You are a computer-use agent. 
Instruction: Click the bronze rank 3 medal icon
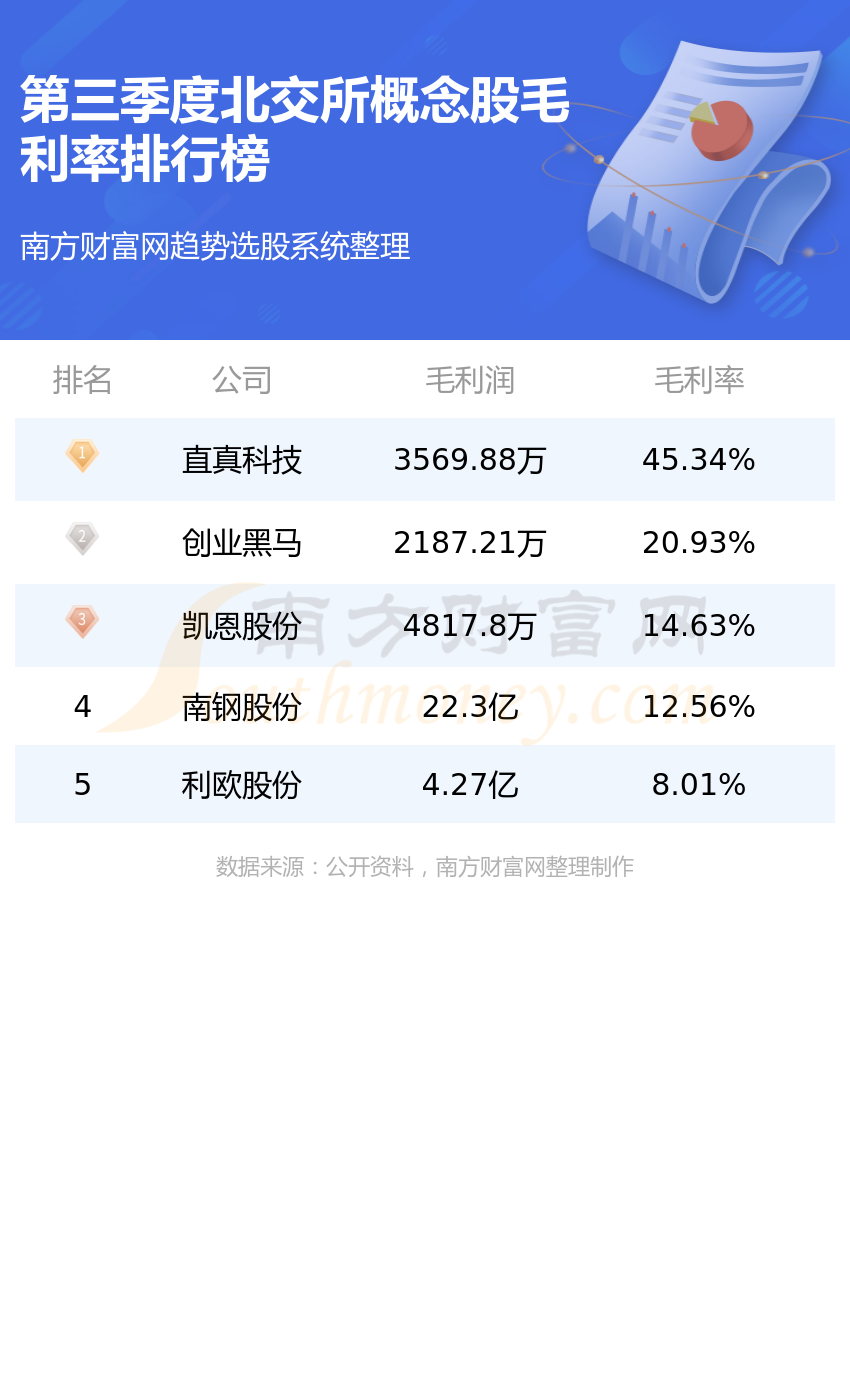click(x=82, y=621)
